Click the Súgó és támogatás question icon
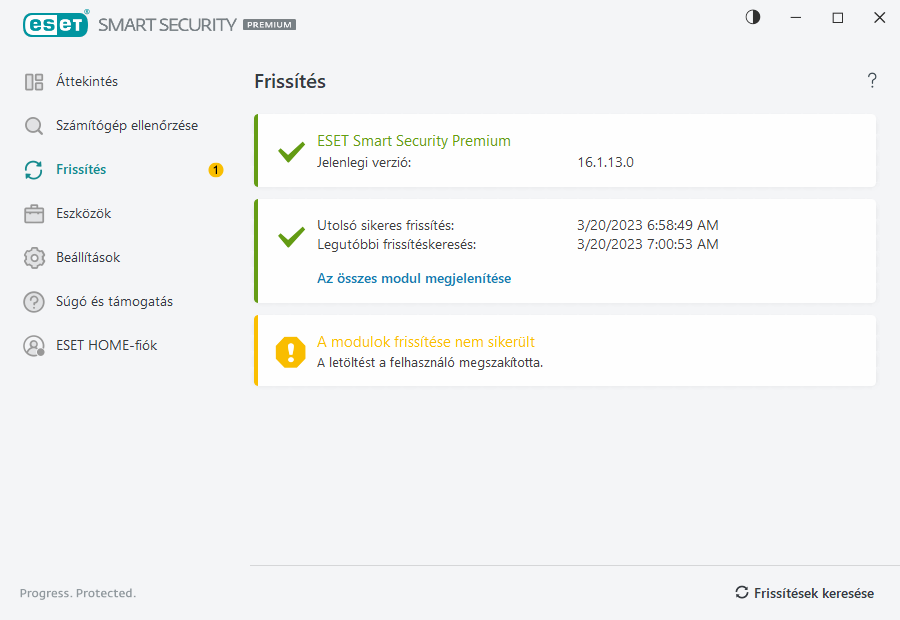This screenshot has height=620, width=900. click(x=34, y=302)
